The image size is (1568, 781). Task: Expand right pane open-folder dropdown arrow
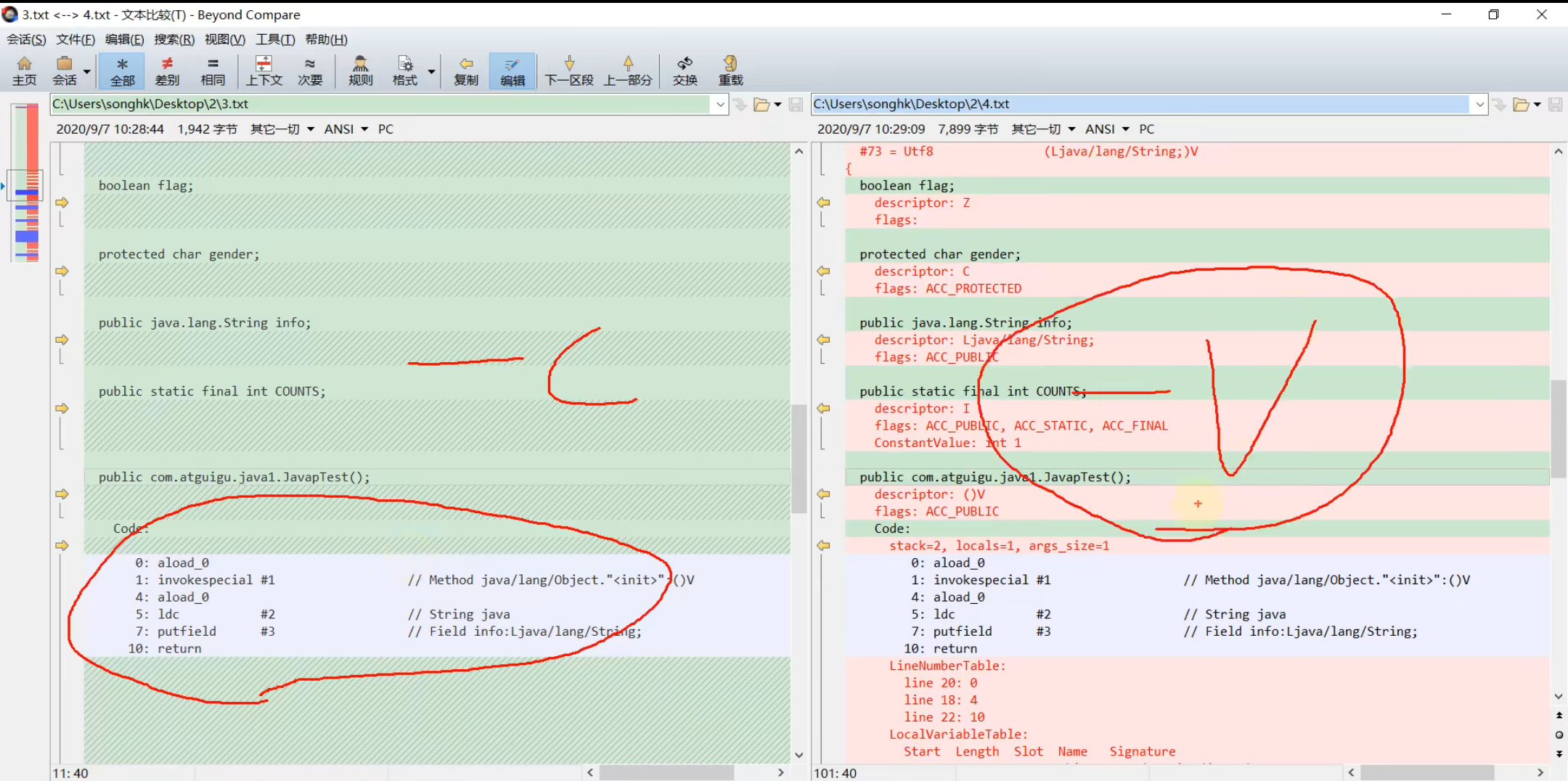coord(1537,105)
